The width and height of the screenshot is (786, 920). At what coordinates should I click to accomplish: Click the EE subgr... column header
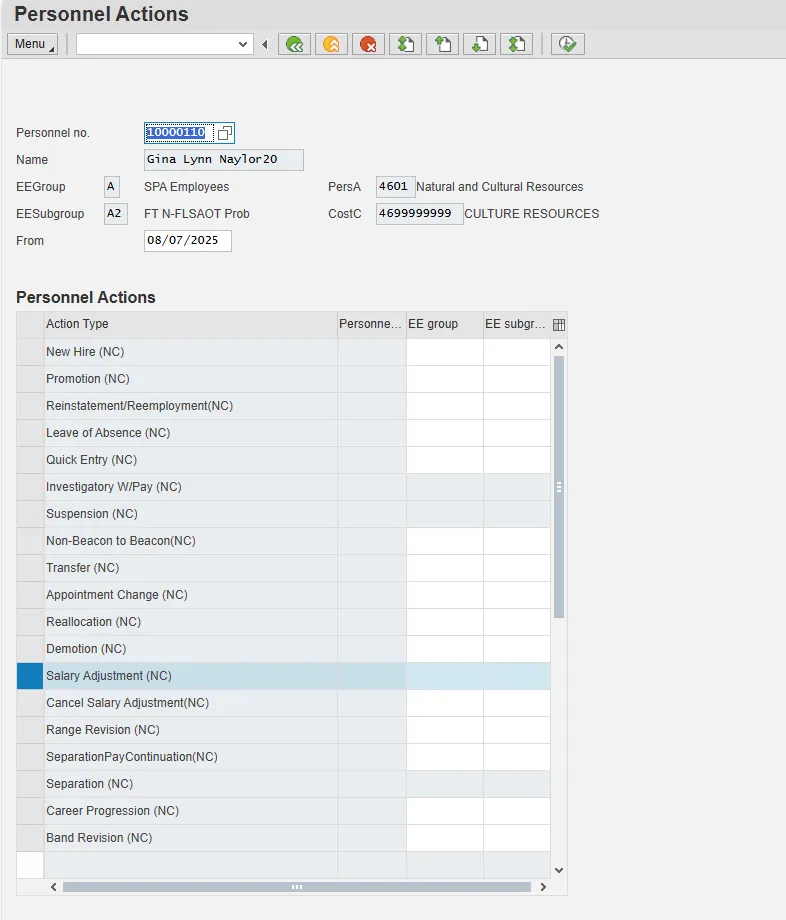tap(517, 324)
